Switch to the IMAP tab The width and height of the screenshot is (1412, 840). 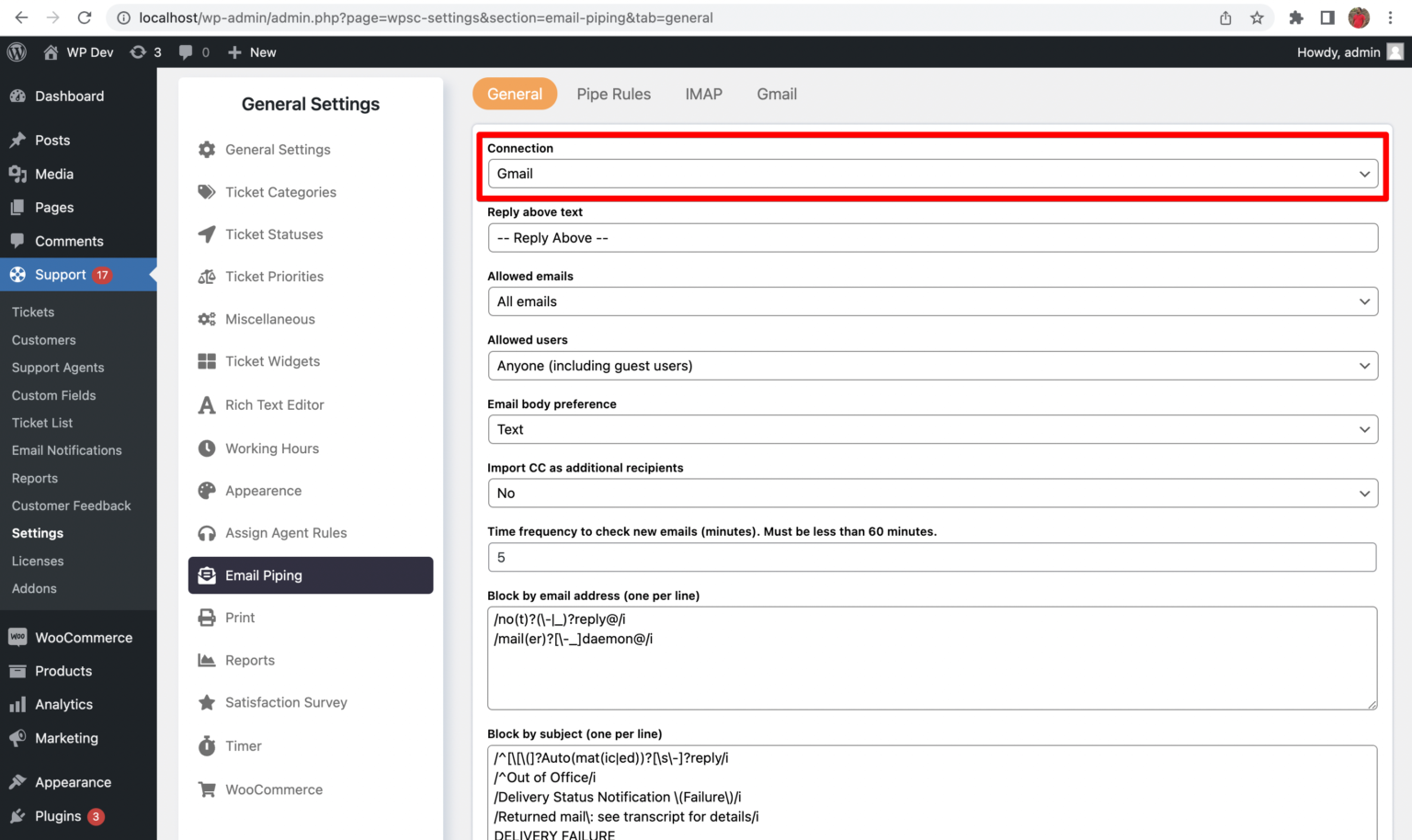(703, 94)
